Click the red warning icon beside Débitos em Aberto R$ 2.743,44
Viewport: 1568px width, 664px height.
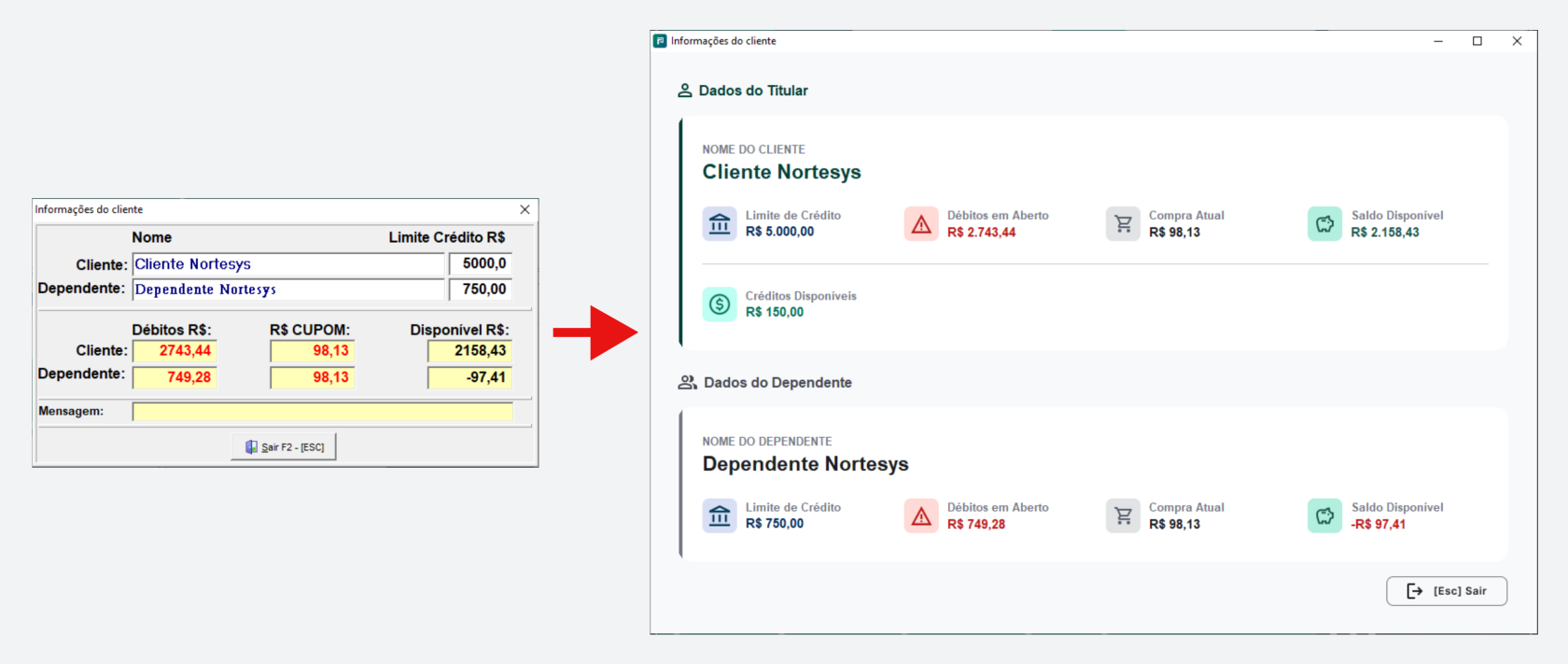[x=921, y=224]
